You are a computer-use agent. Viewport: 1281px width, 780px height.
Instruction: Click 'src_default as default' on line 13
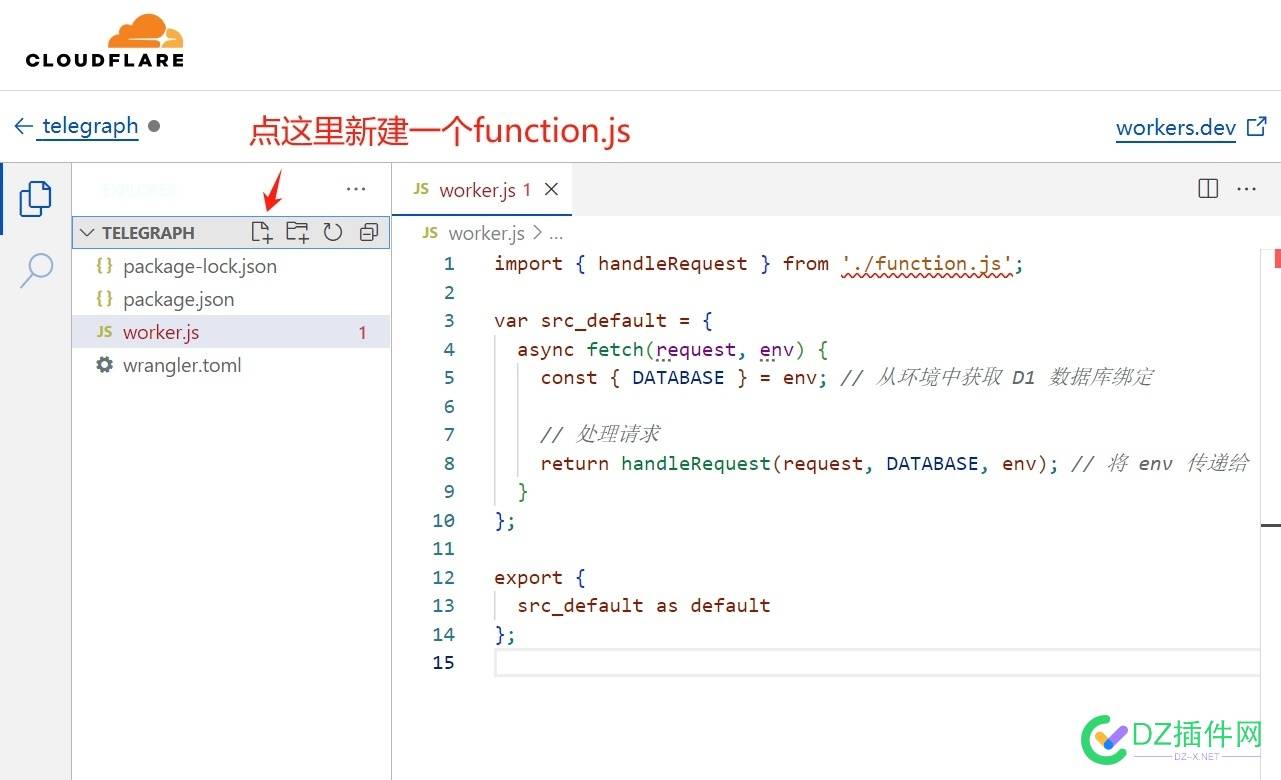click(x=644, y=606)
